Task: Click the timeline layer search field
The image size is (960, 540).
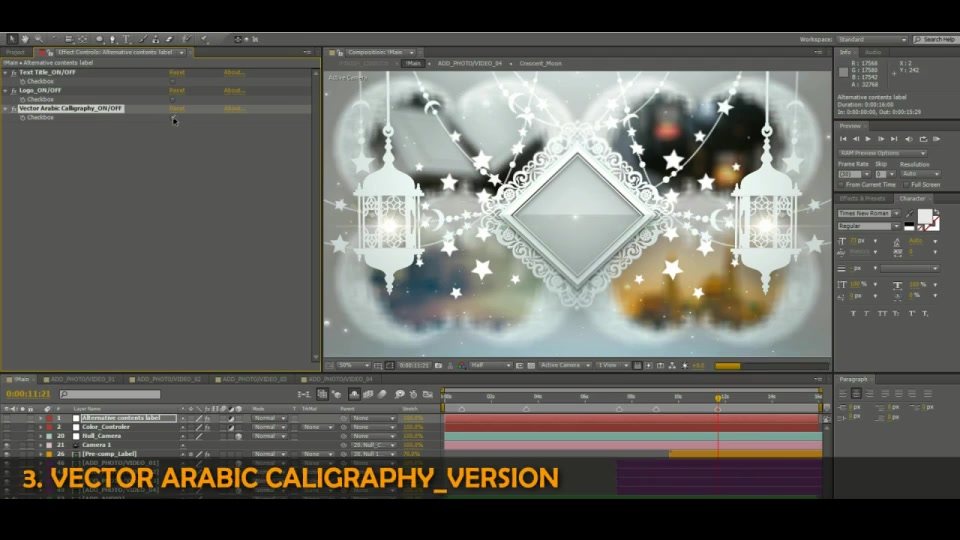Action: [x=110, y=395]
